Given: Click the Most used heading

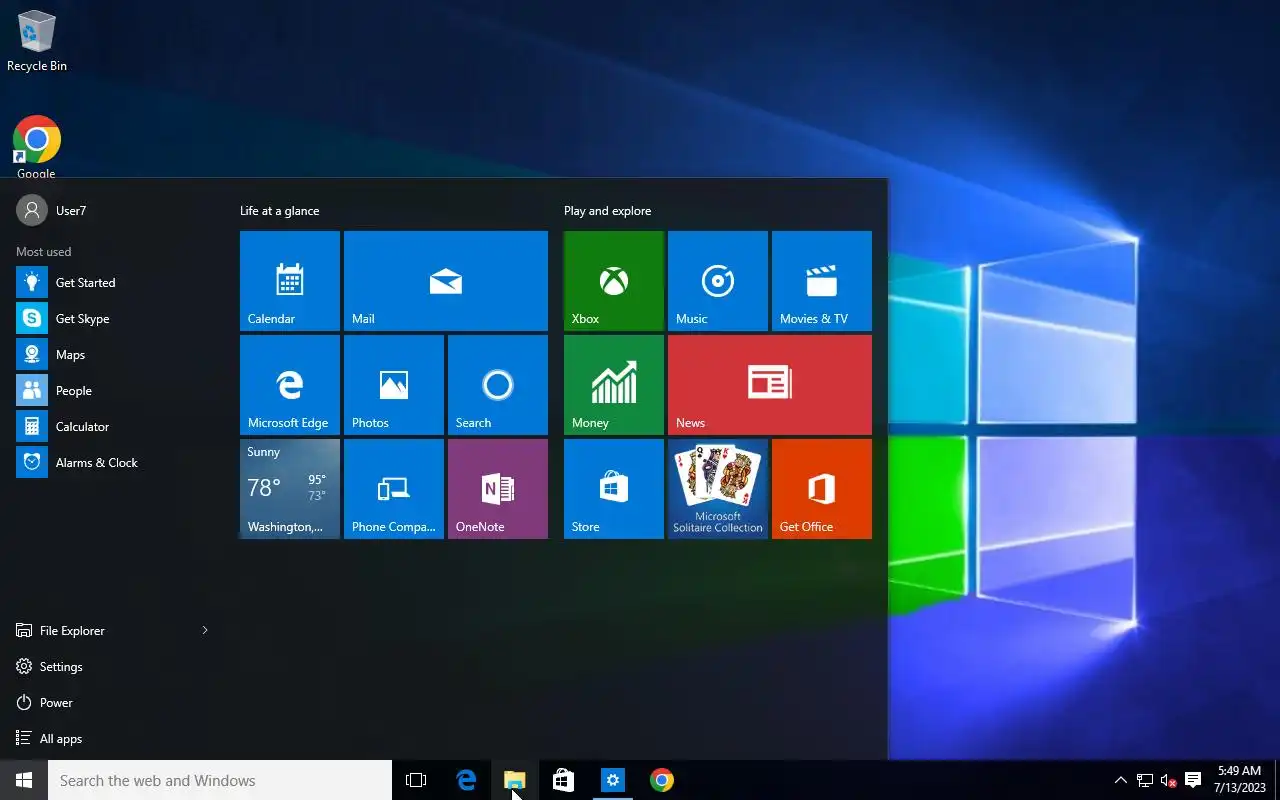Looking at the screenshot, I should 44,252.
